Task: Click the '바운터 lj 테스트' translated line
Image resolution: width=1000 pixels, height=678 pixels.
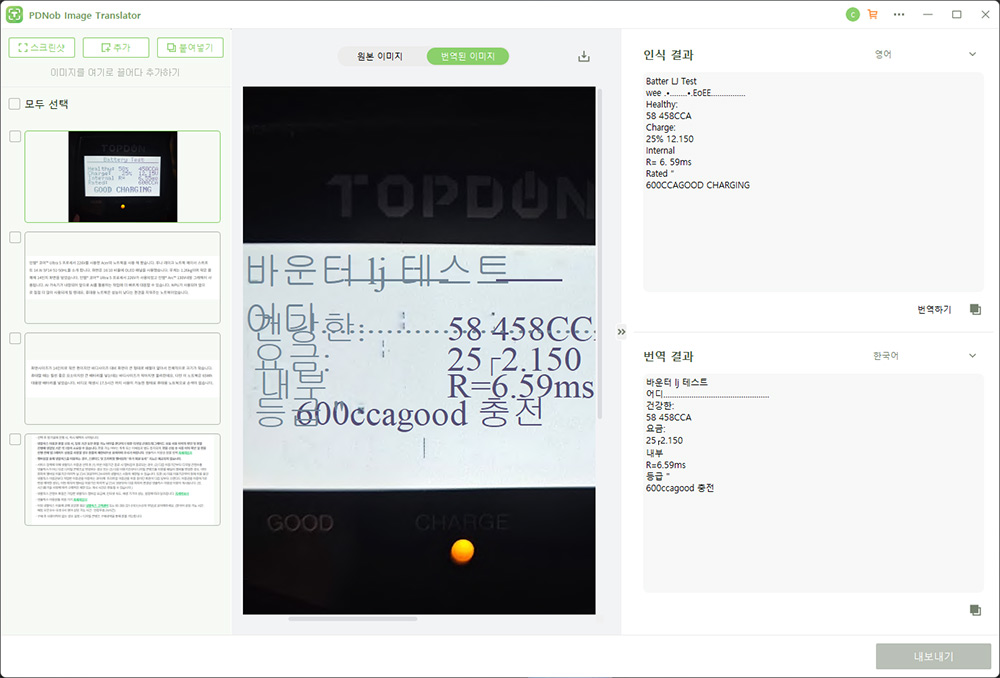Action: (x=677, y=382)
